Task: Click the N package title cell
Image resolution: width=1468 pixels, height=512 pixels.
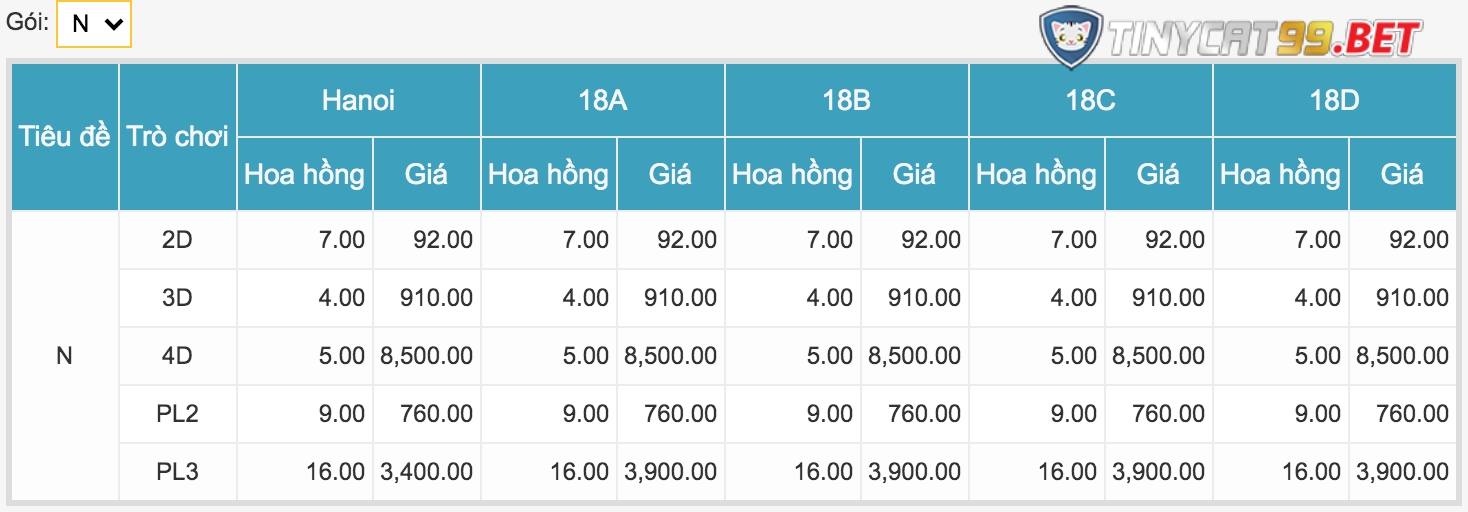Action: (65, 356)
